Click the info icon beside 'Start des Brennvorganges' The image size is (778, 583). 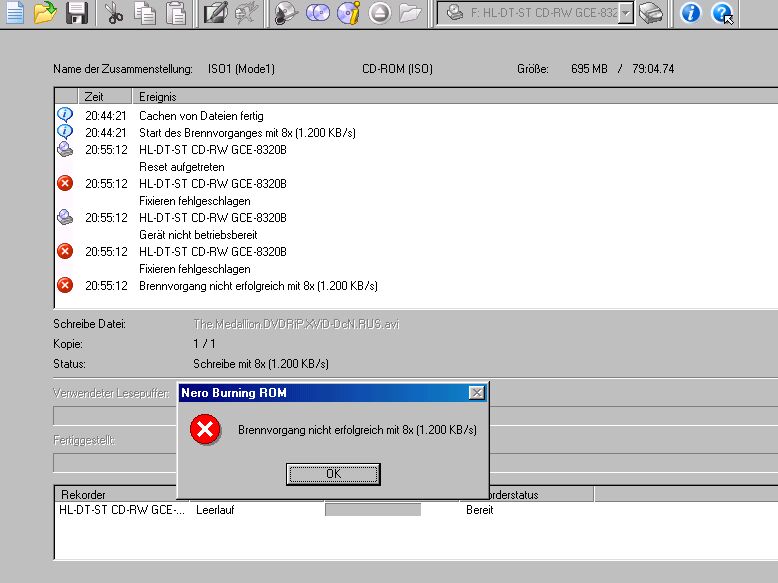(x=65, y=132)
